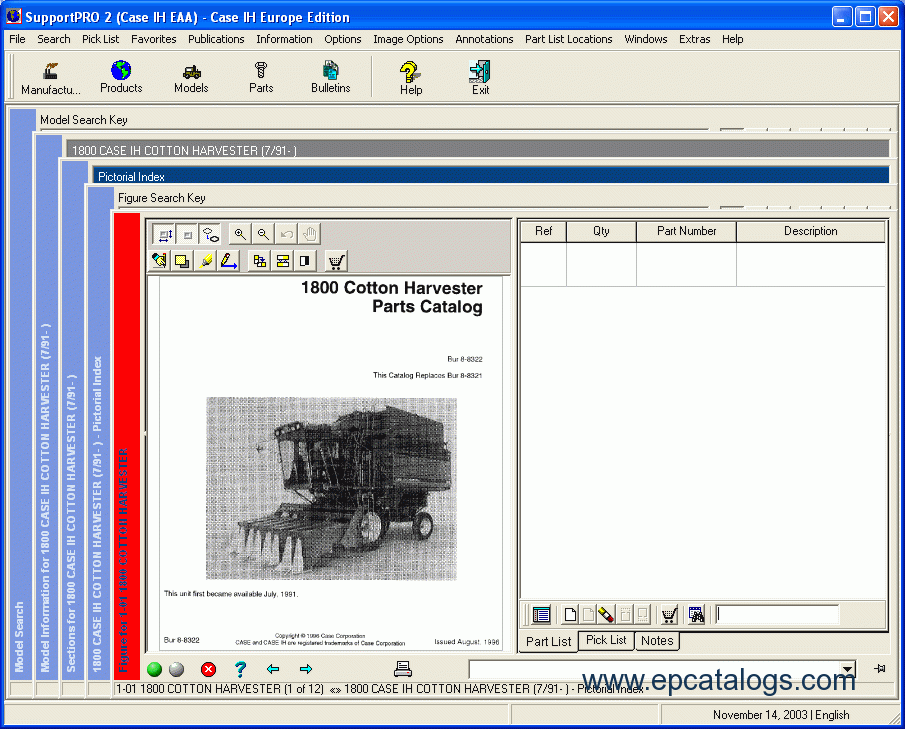The image size is (905, 729).
Task: Zoom in on the figure image
Action: click(240, 234)
